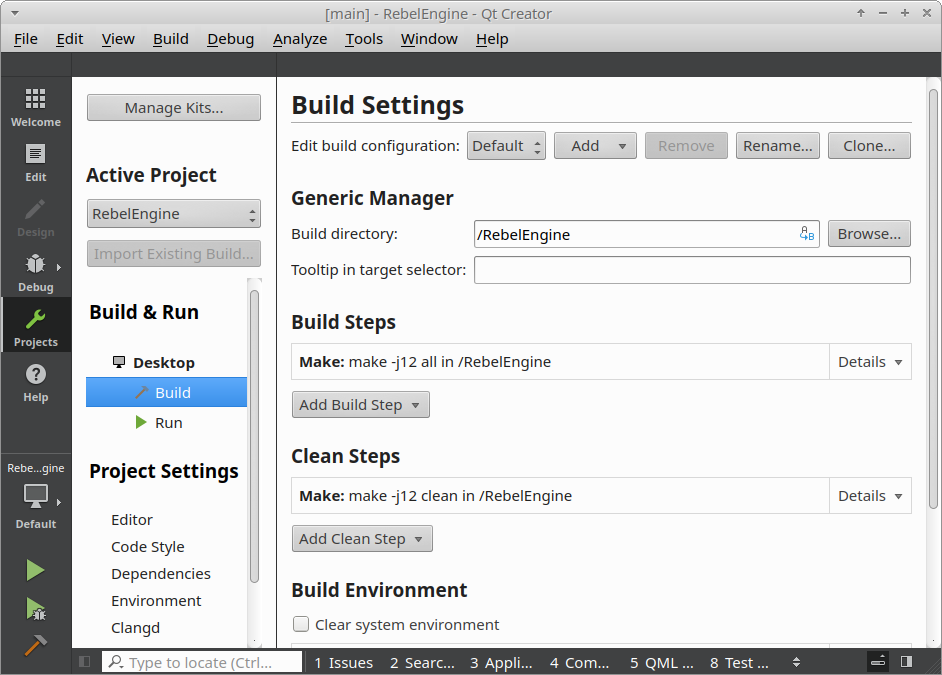Open Environment project settings
942x675 pixels.
[x=156, y=601]
